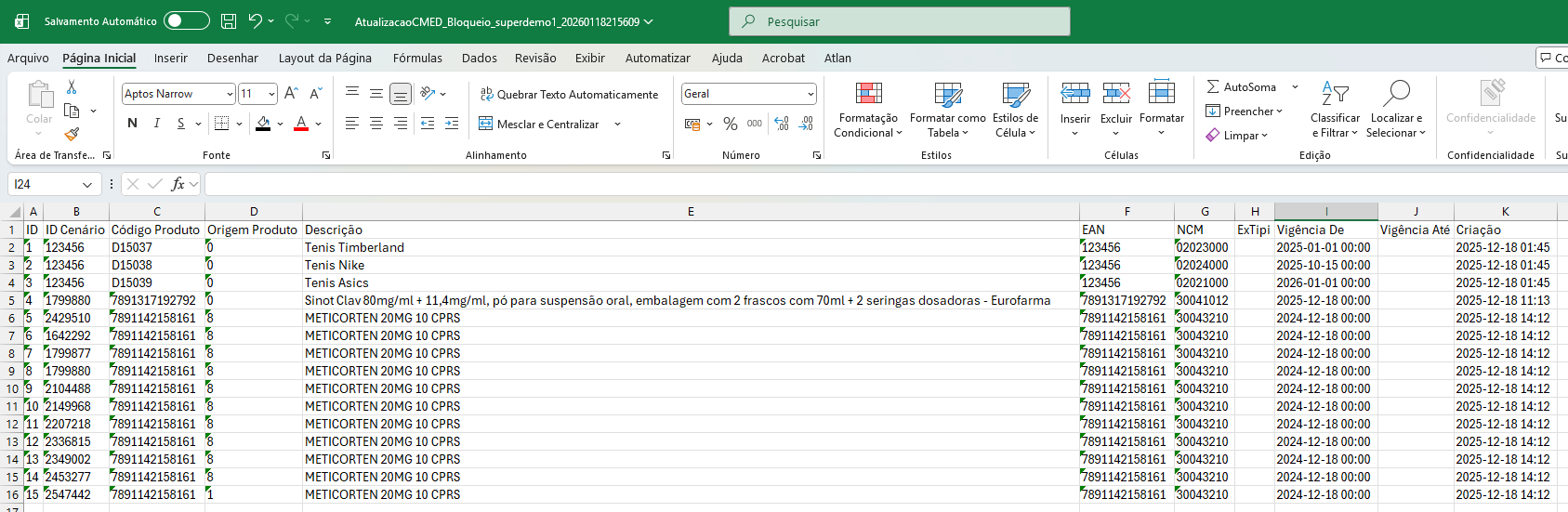Click Formatar como Tabela
This screenshot has height=512, width=1568.
click(948, 110)
